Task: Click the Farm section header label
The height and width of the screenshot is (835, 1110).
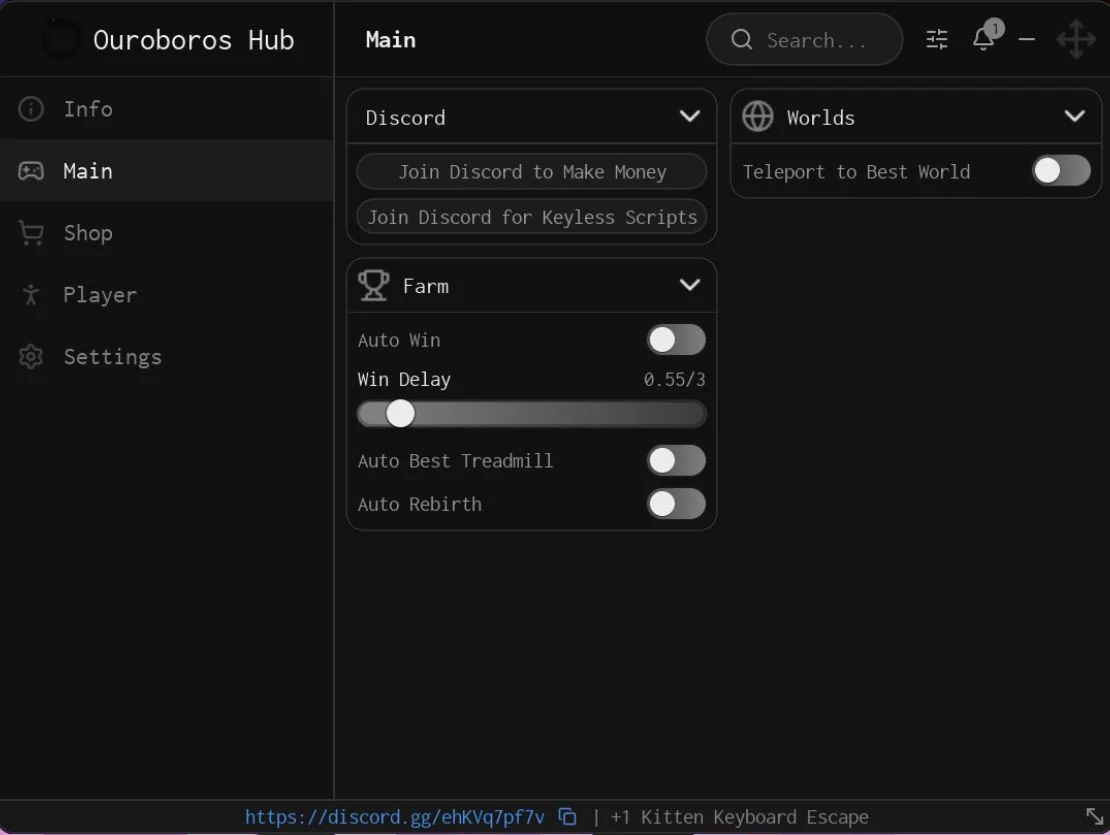Action: (x=426, y=286)
